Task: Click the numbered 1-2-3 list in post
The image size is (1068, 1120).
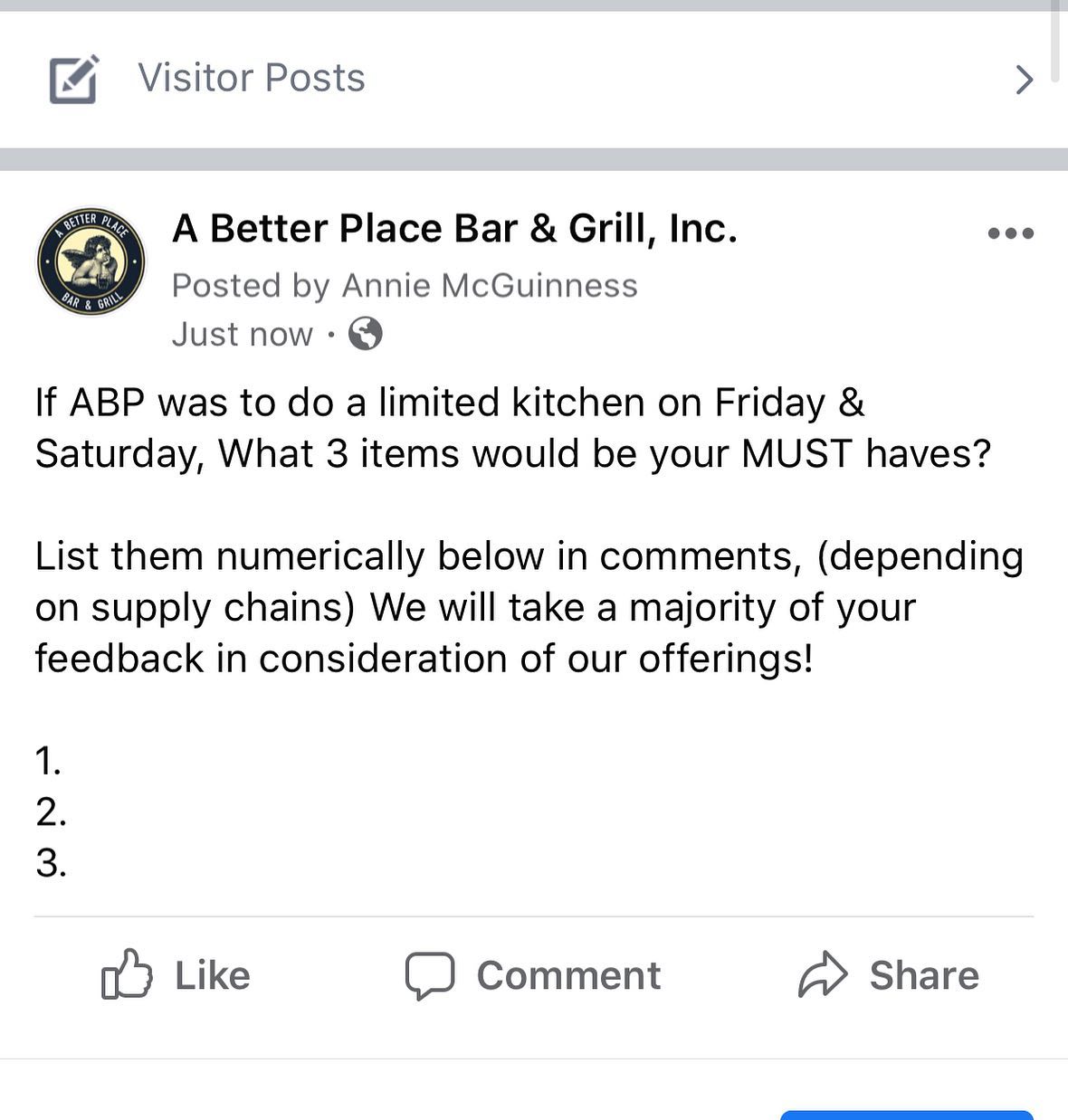Action: click(51, 812)
